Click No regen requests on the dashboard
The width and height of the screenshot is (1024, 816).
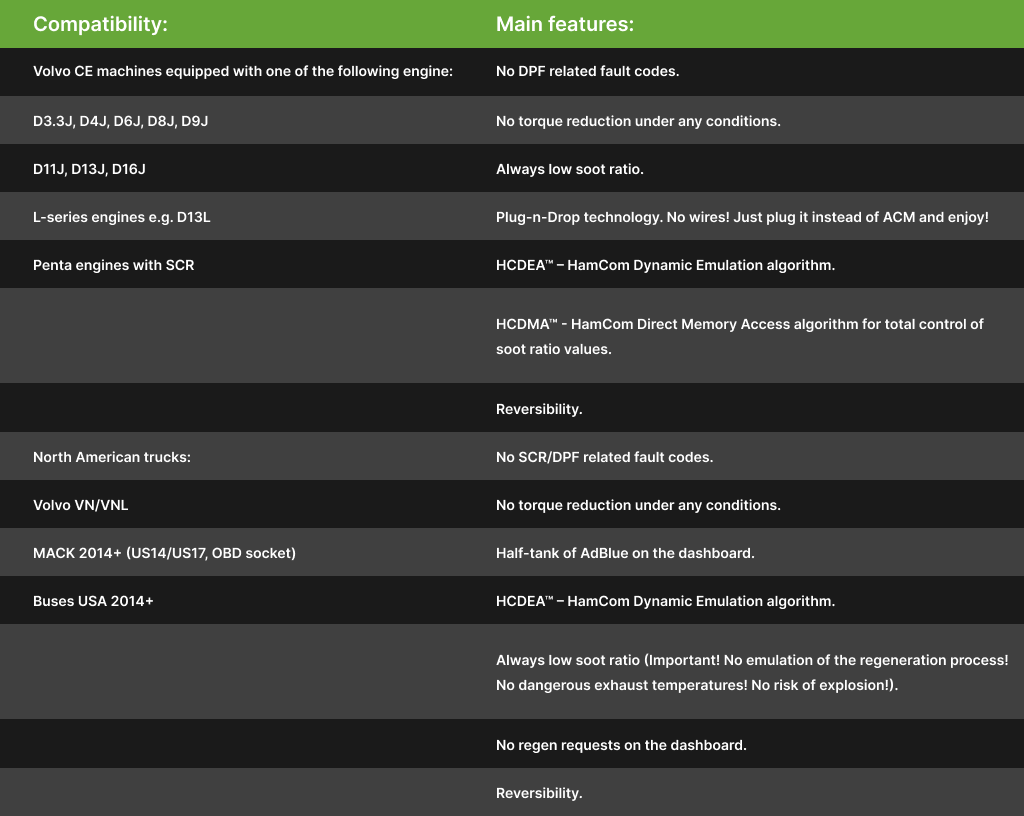tap(621, 745)
